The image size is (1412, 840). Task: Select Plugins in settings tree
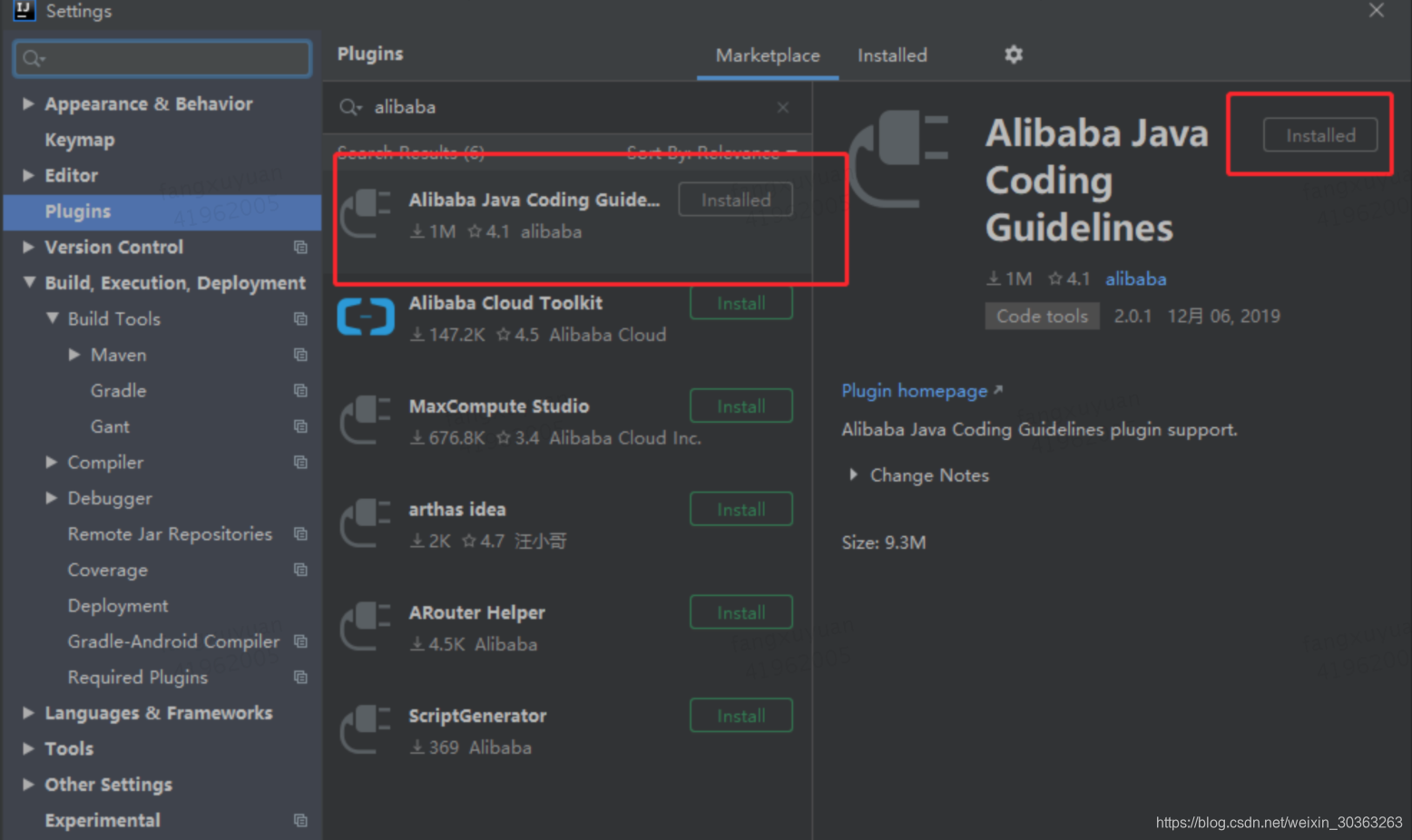pos(163,211)
